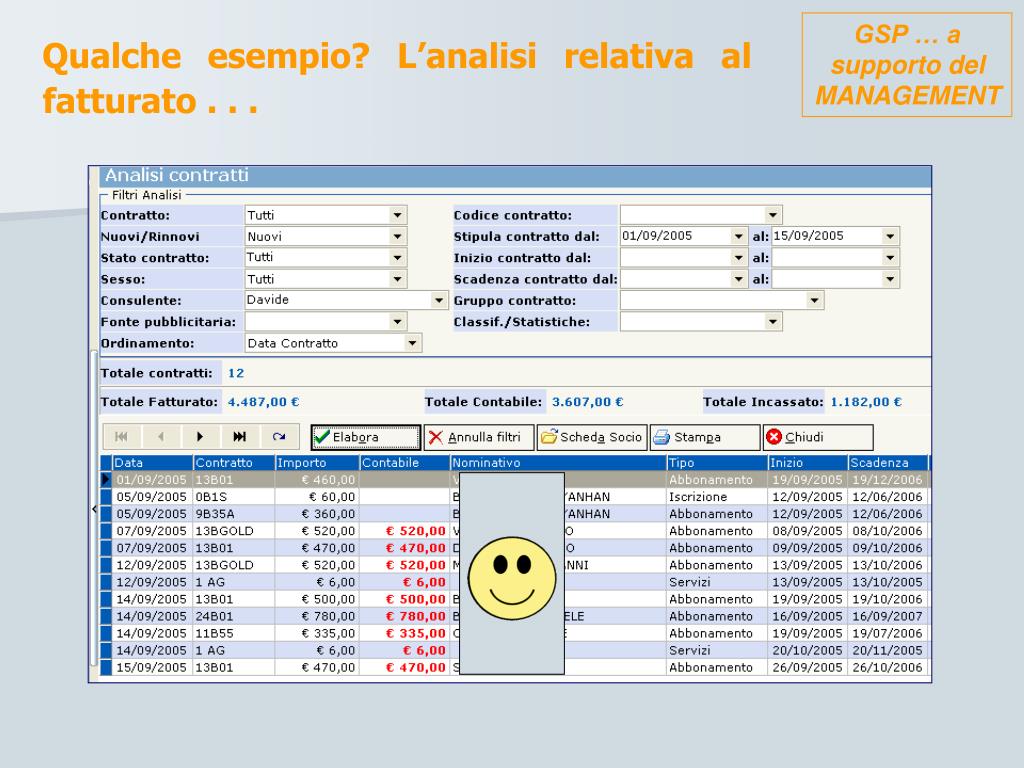This screenshot has height=768, width=1024.
Task: Sort by Nominativo column header
Action: coord(558,462)
